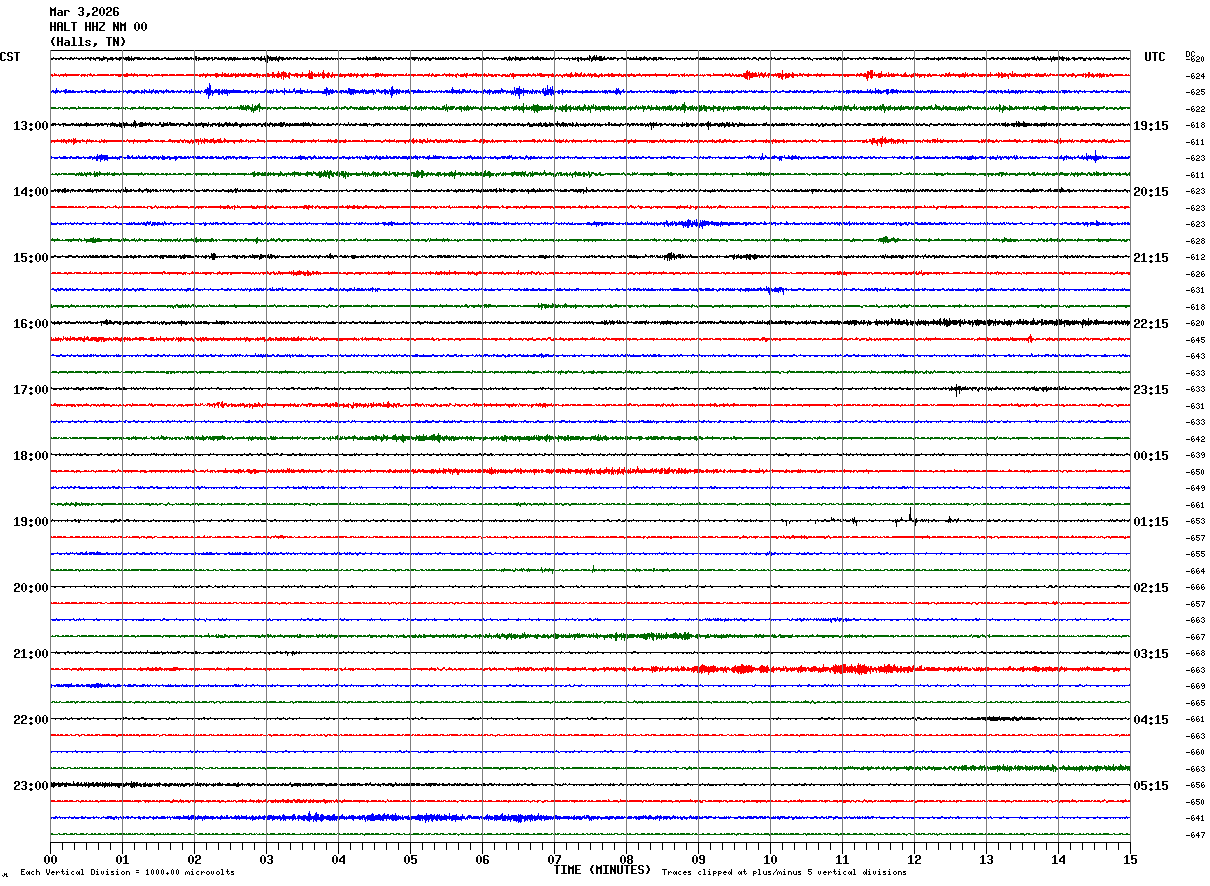The image size is (1210, 886).
Task: Click the 14:00 CST time label
Action: tap(31, 192)
